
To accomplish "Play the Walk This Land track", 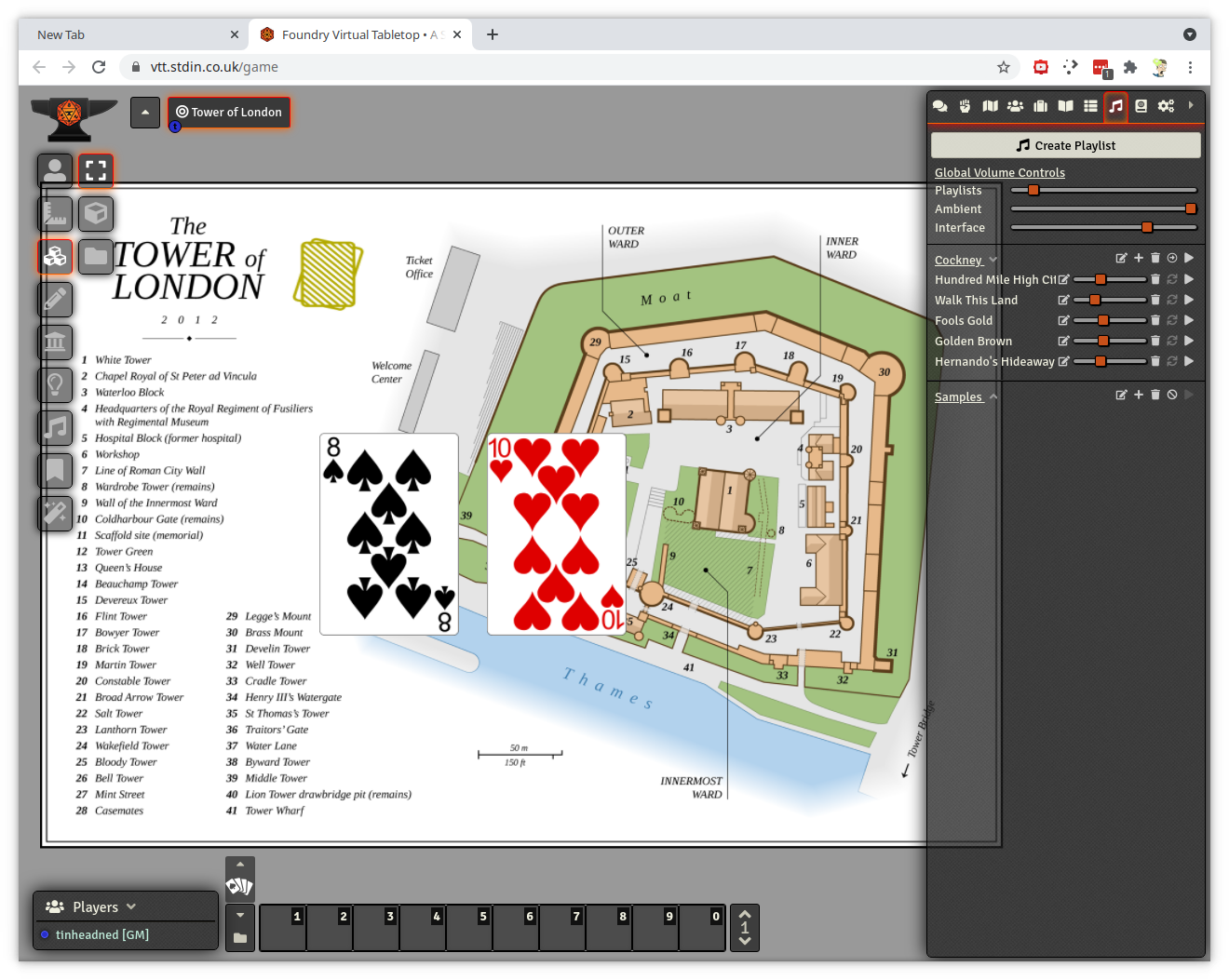I will tap(1189, 300).
